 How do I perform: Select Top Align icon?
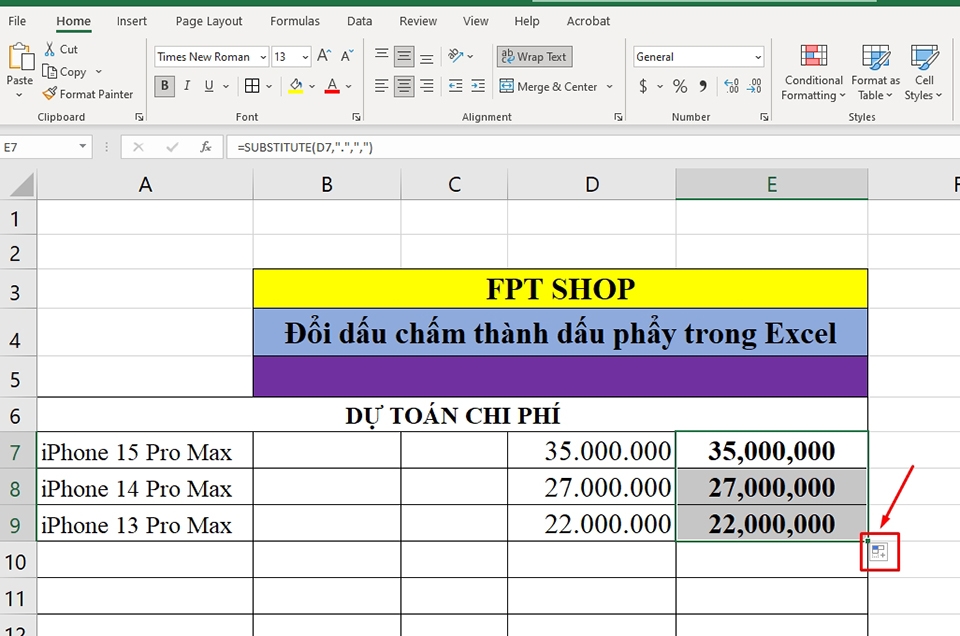[381, 56]
